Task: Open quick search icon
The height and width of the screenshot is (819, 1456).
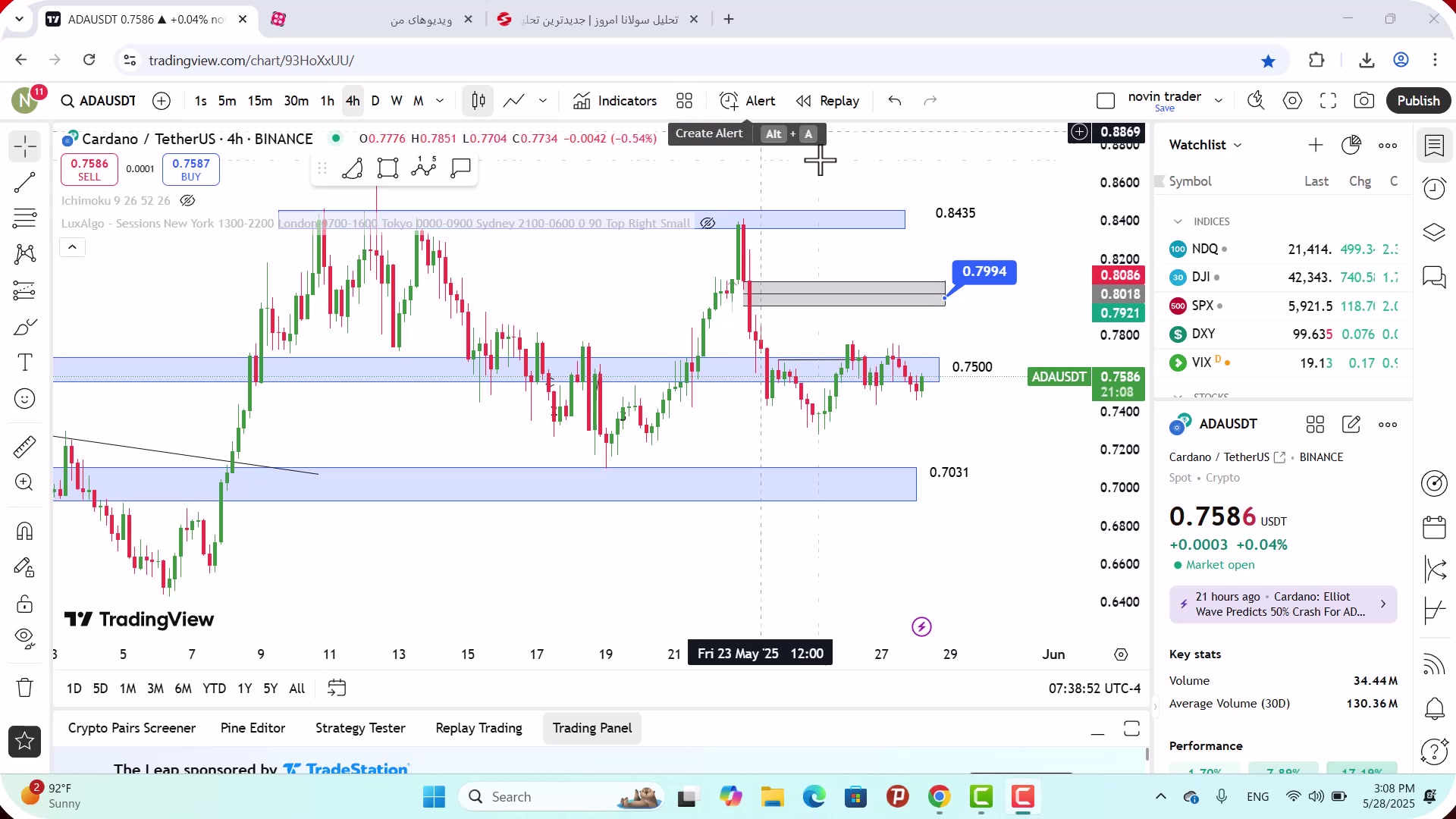Action: pyautogui.click(x=1256, y=101)
